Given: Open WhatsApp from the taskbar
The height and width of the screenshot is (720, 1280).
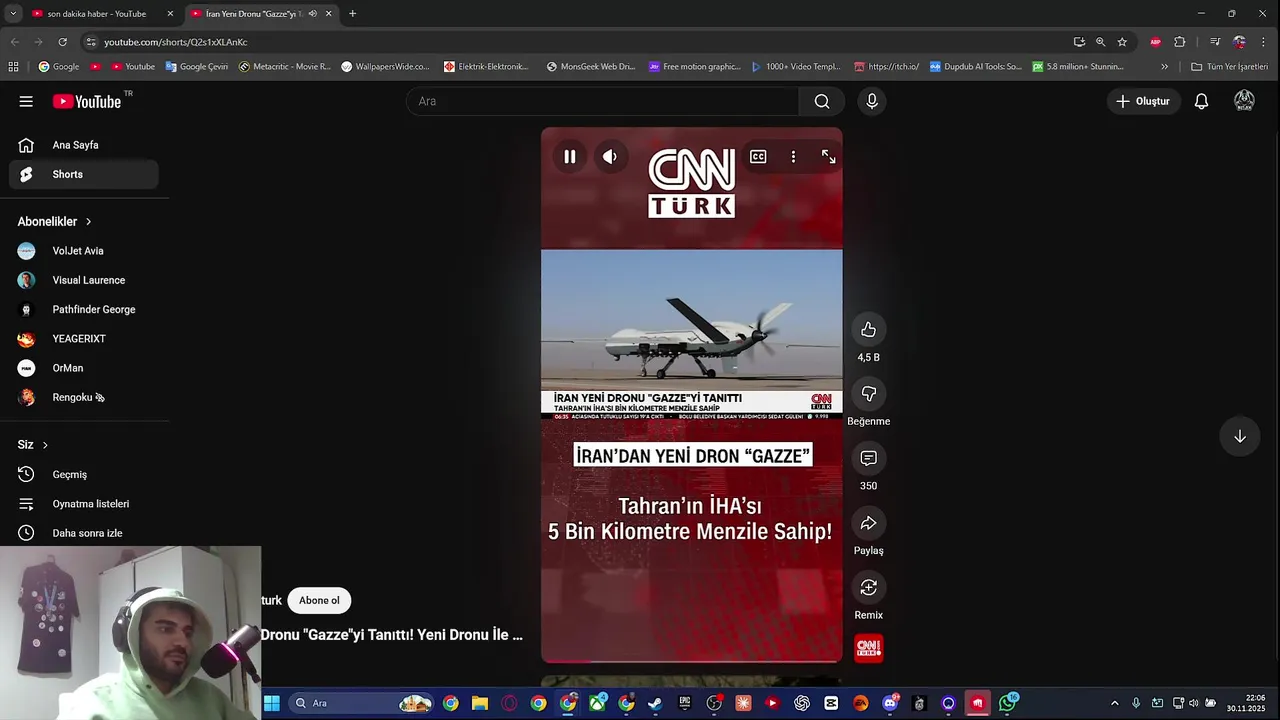Looking at the screenshot, I should [x=1007, y=703].
